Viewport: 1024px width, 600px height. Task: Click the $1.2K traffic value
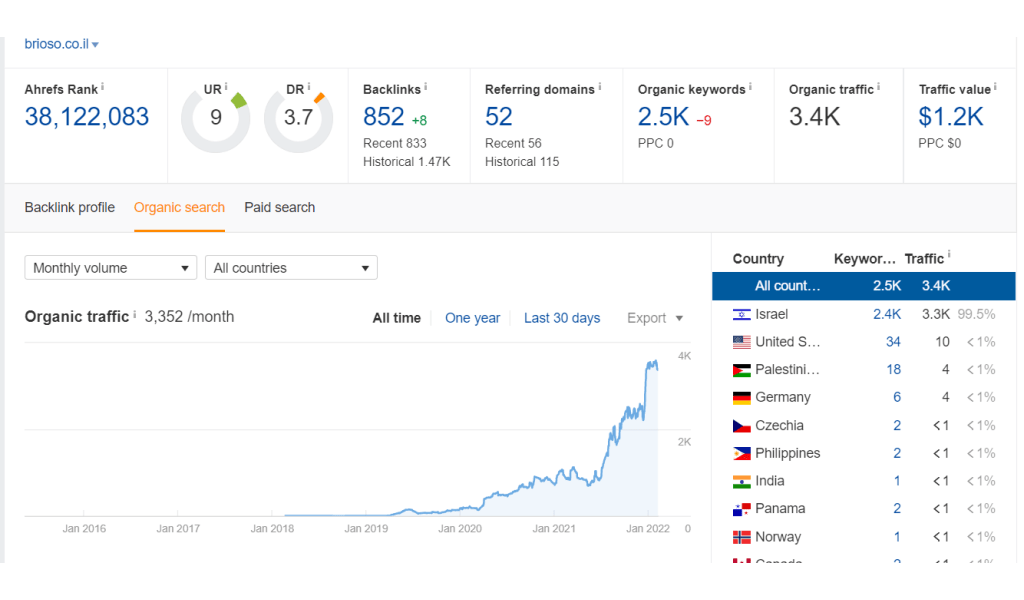point(950,117)
